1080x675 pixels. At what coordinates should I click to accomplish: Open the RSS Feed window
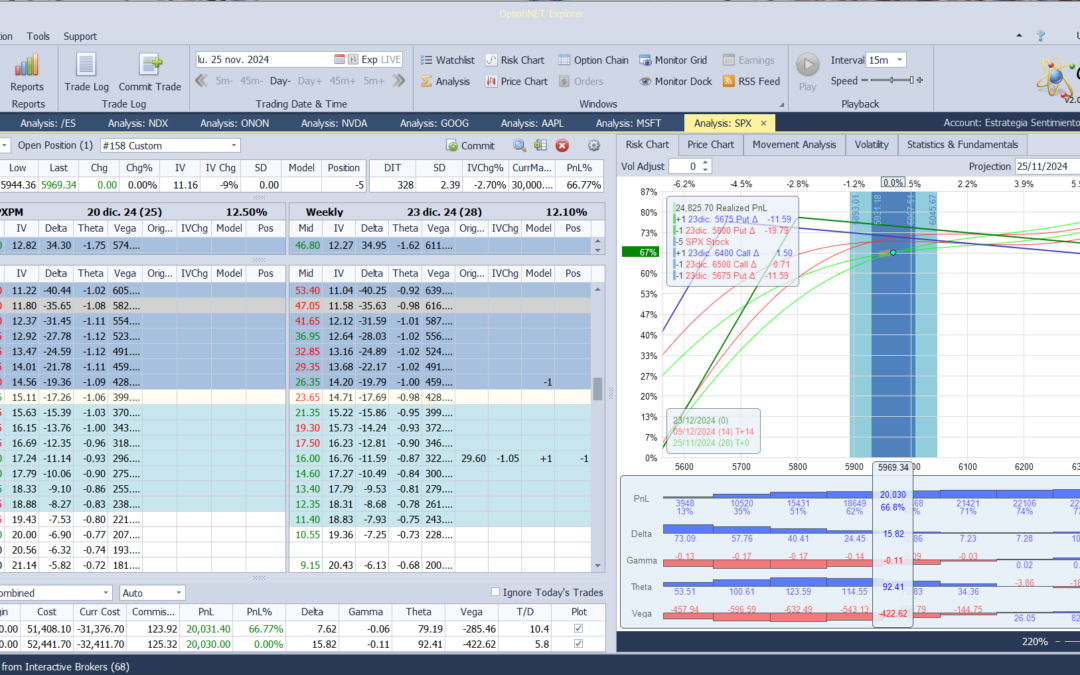(x=750, y=82)
